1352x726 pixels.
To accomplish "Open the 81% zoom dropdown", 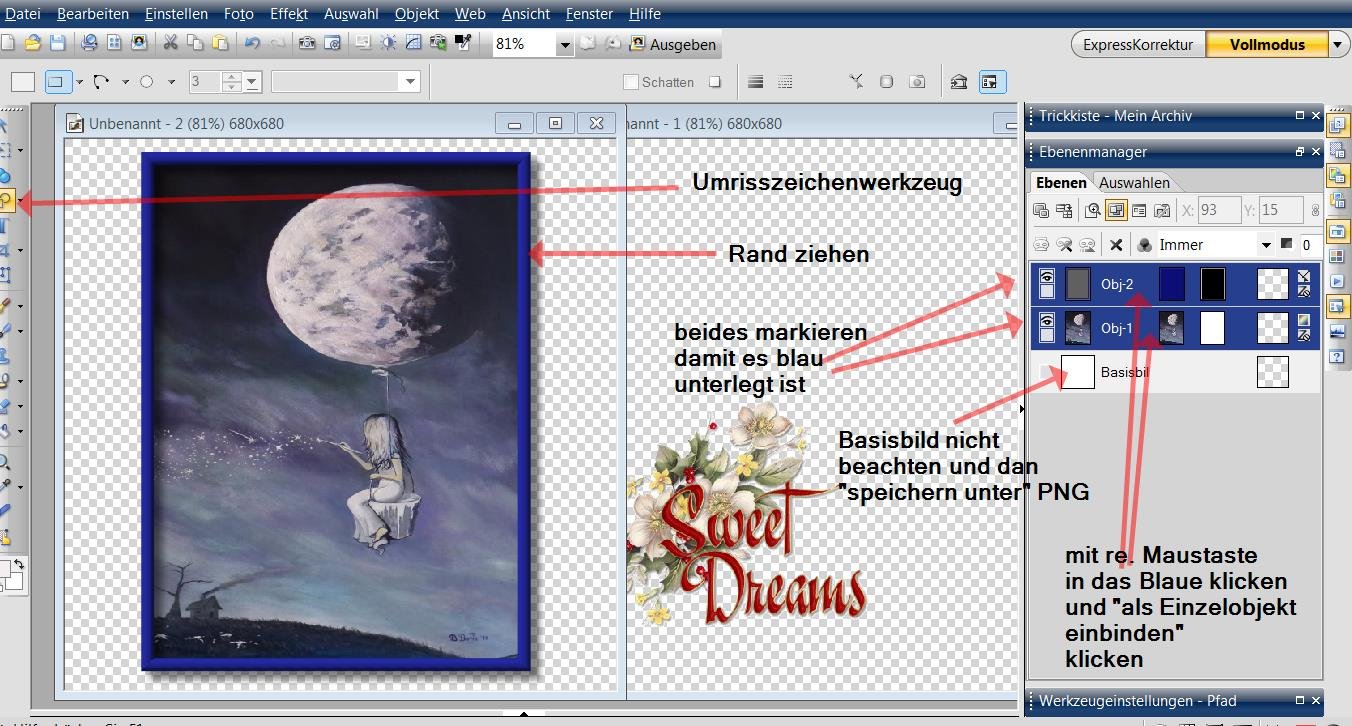I will (564, 45).
